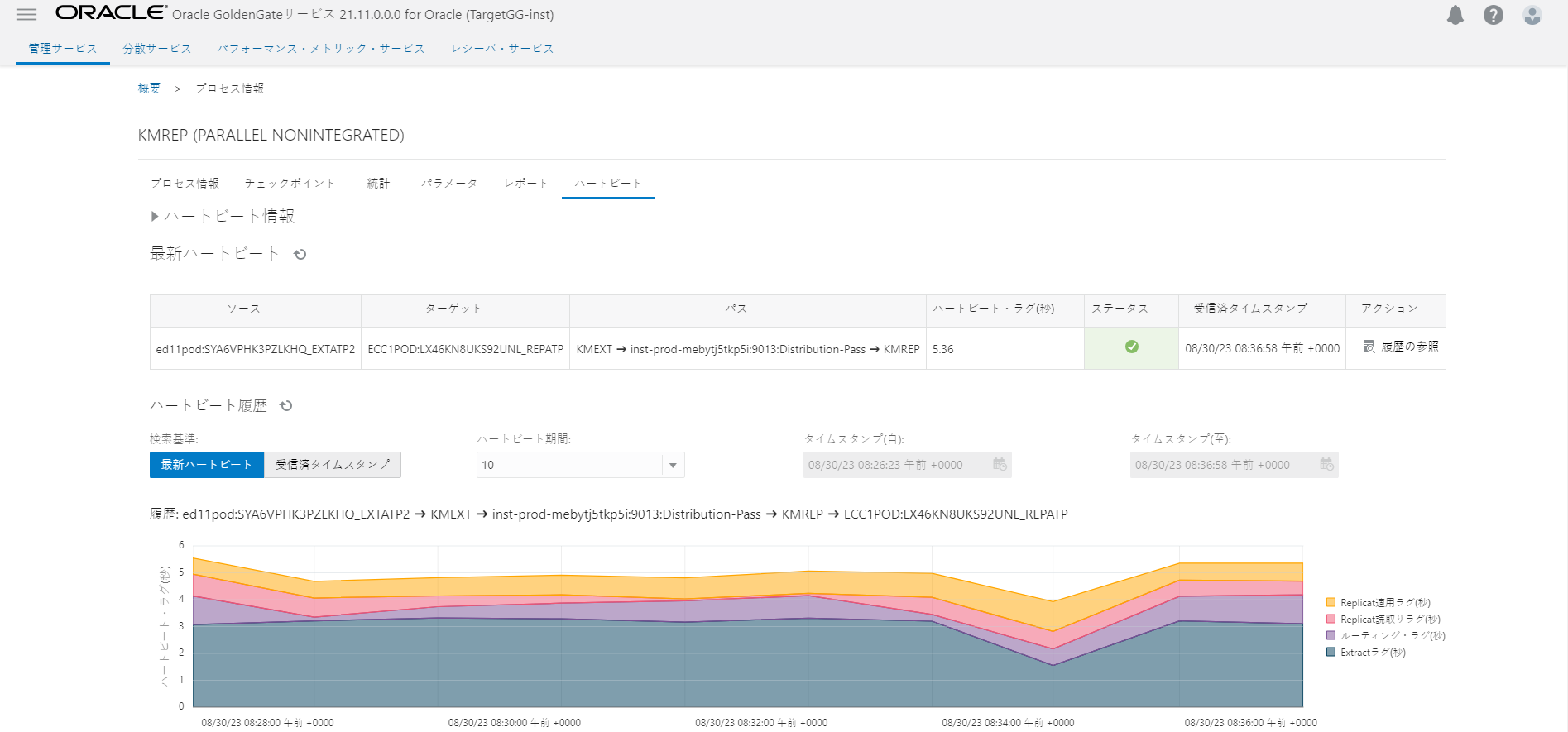Open the チェックポイント sub-tab
The height and width of the screenshot is (732, 1568).
click(x=290, y=184)
